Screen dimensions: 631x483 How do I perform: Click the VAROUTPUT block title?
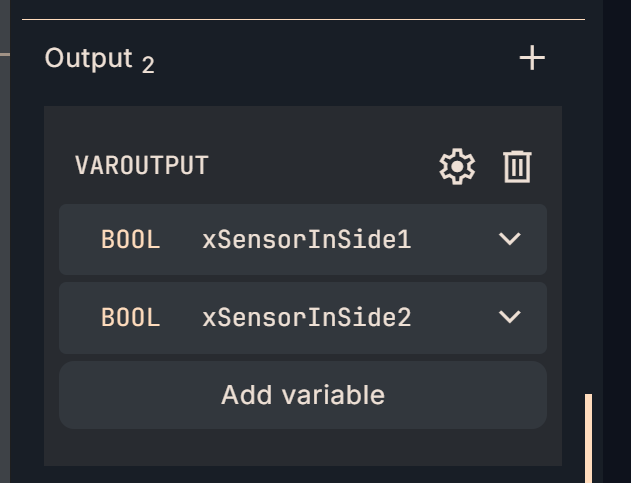(x=141, y=166)
